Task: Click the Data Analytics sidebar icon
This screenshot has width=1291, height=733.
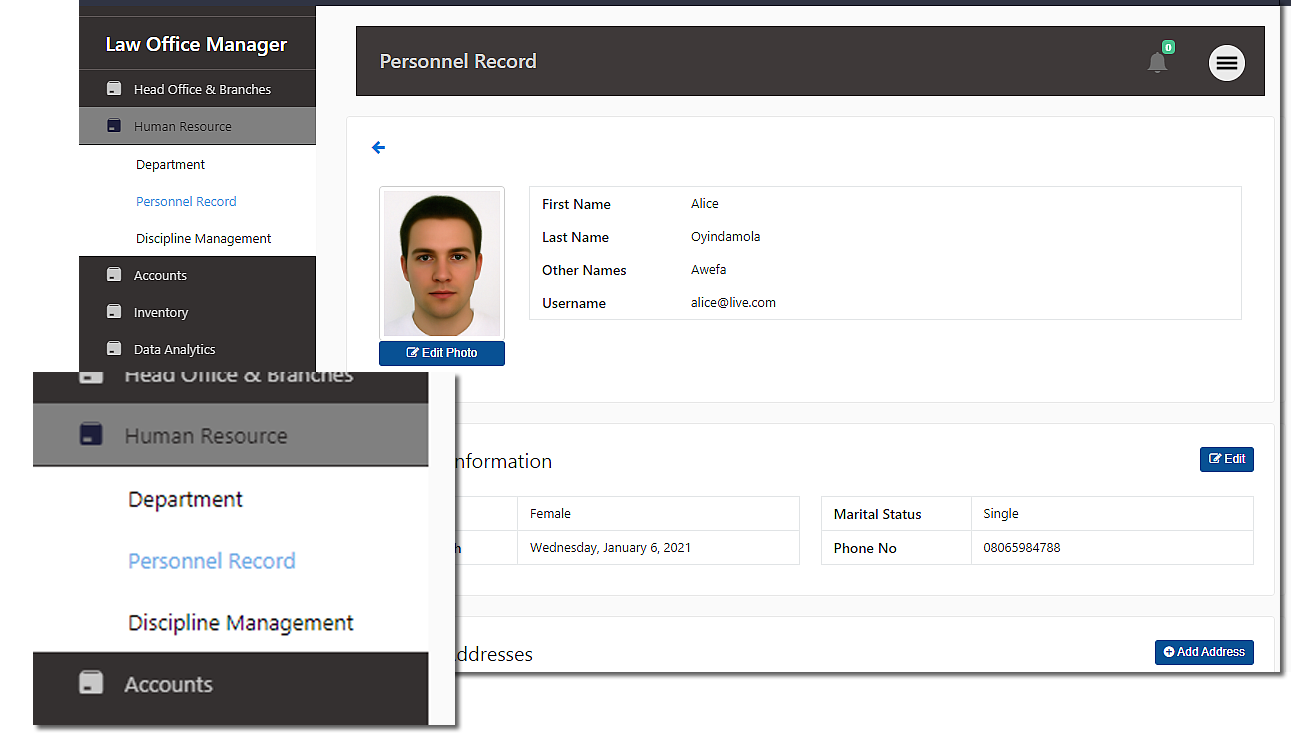Action: tap(114, 349)
